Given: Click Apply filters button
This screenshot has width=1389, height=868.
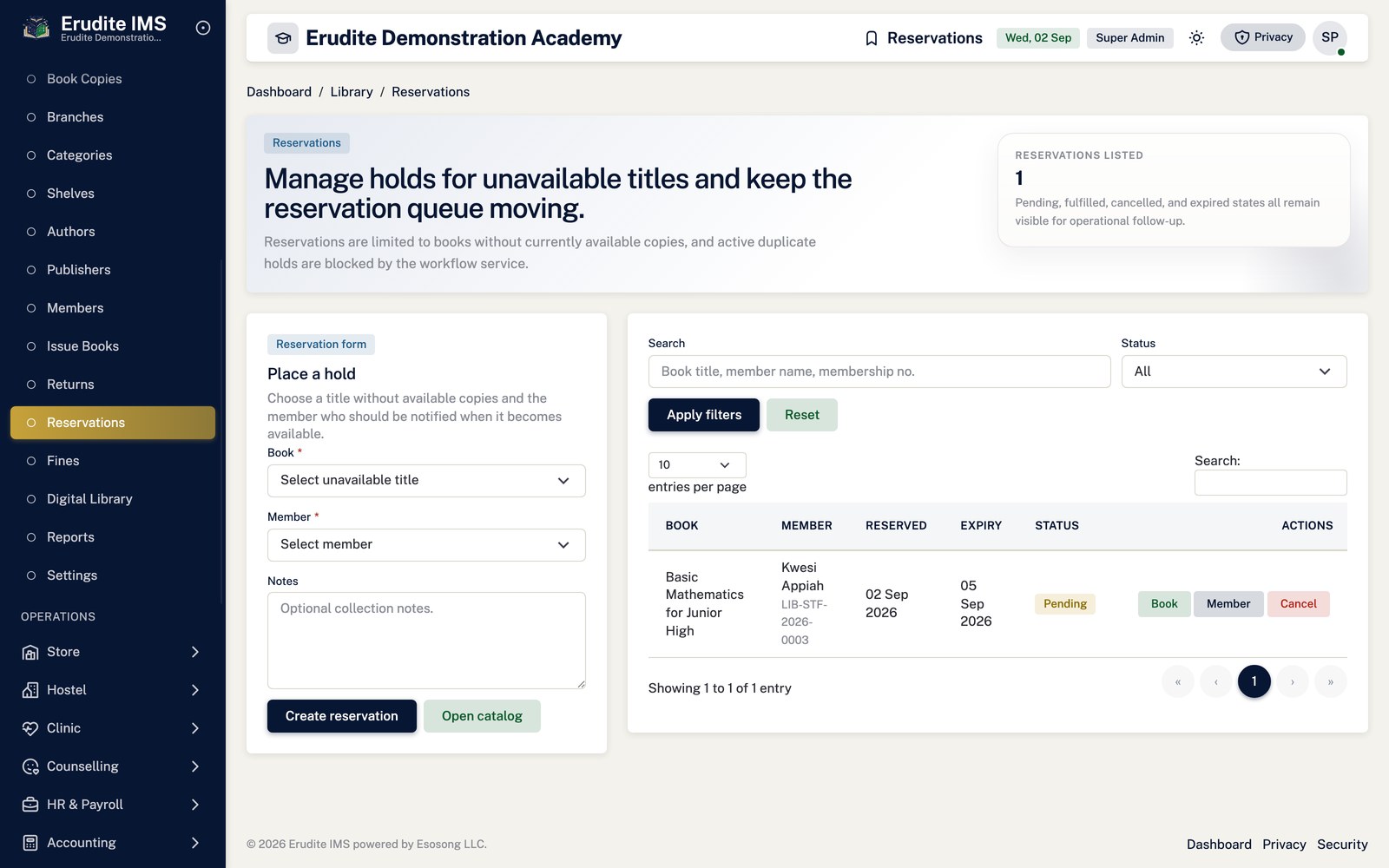Looking at the screenshot, I should click(x=704, y=415).
